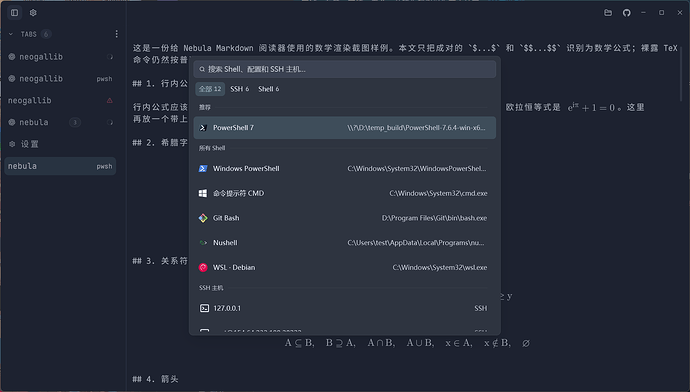This screenshot has height=392, width=690.
Task: Open Windows PowerShell shell
Action: pos(345,169)
